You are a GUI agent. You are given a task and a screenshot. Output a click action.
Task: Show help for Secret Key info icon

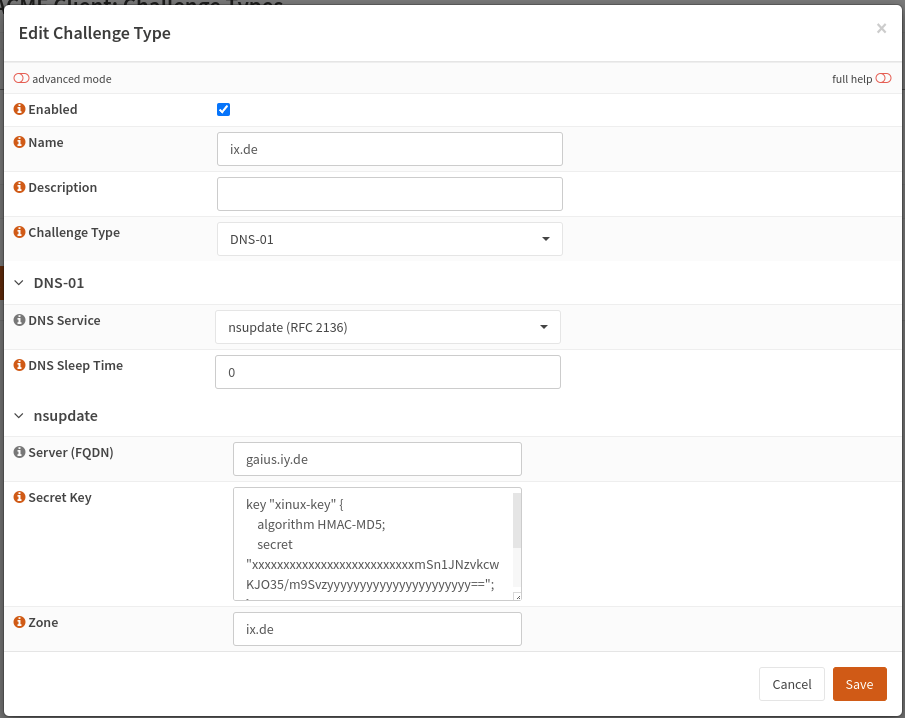pyautogui.click(x=19, y=497)
